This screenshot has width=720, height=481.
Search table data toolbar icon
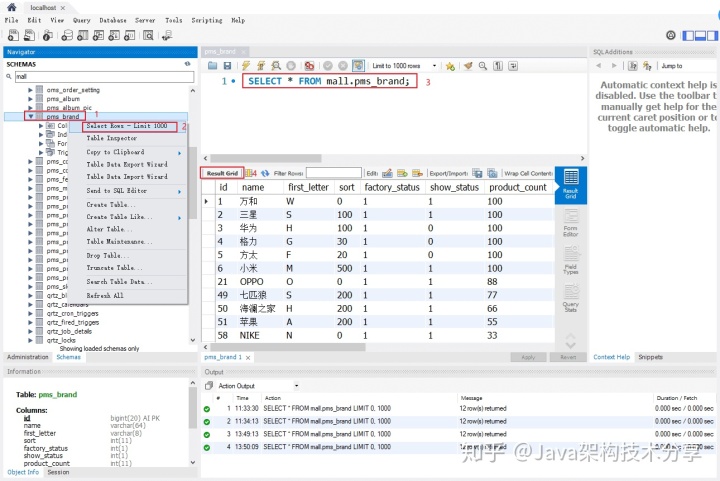(x=148, y=35)
